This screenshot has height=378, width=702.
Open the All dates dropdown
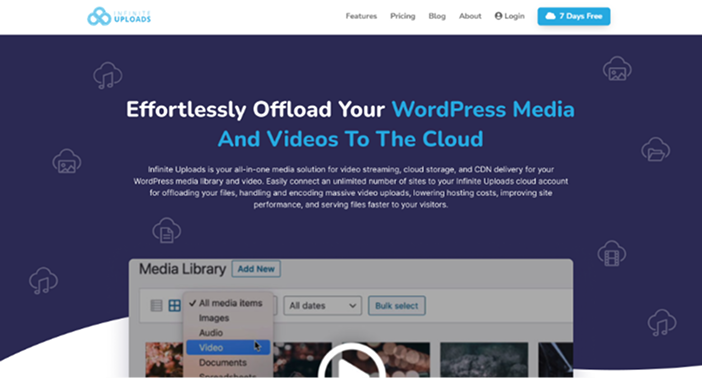322,305
